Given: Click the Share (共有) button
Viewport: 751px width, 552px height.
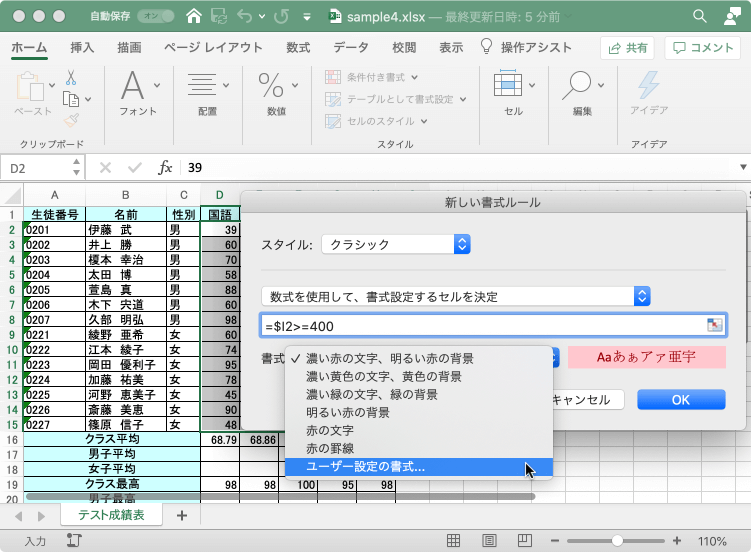Looking at the screenshot, I should tap(627, 48).
